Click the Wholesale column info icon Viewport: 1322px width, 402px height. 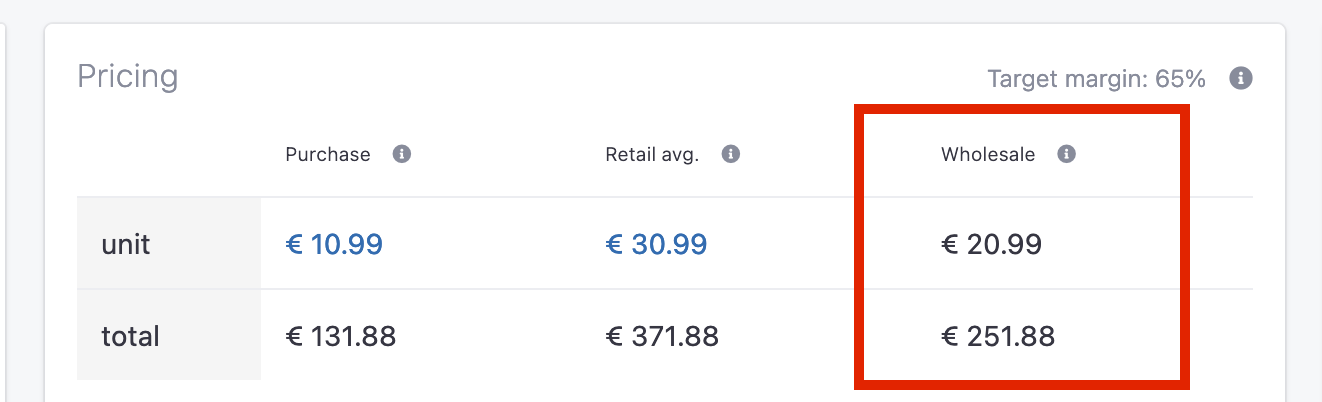click(x=1067, y=155)
